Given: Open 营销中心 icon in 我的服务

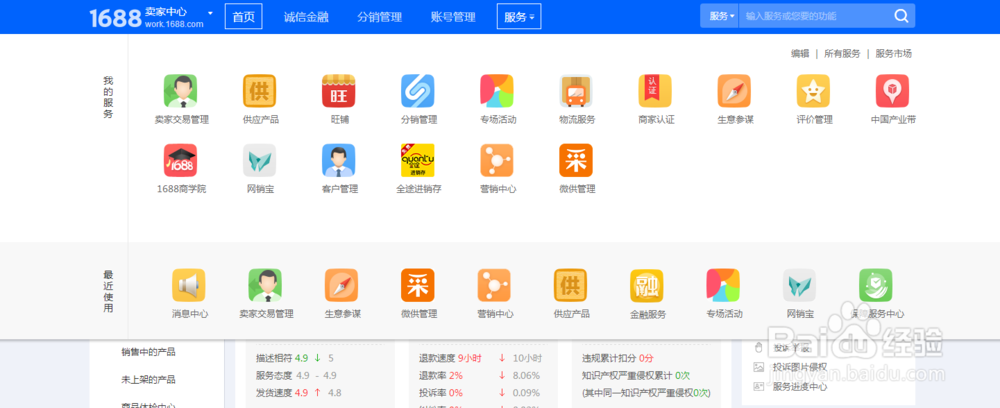Looking at the screenshot, I should [x=497, y=160].
